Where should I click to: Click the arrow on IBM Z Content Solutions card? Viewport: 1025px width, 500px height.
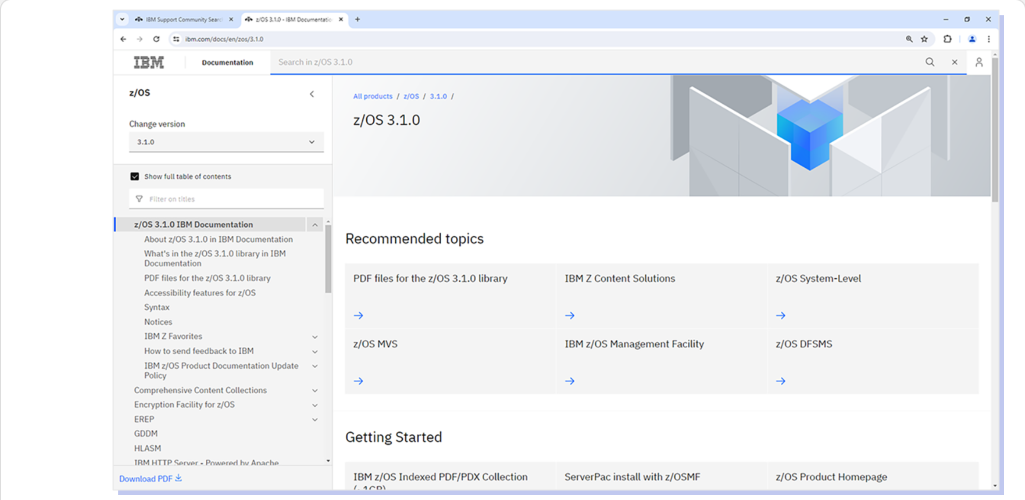coord(569,315)
